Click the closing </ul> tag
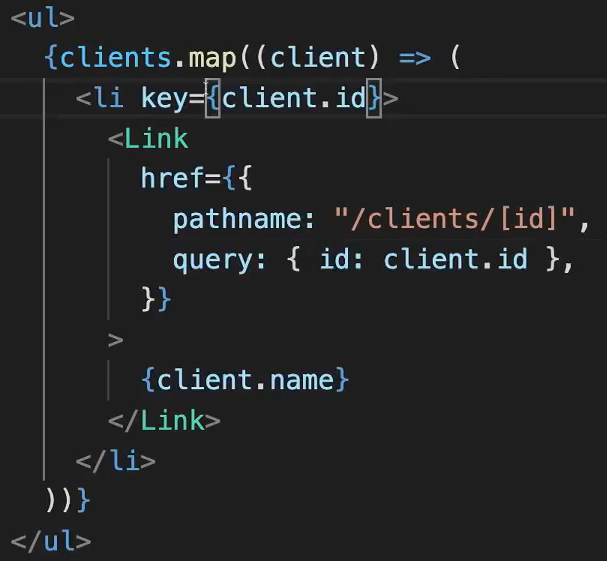This screenshot has height=561, width=607. click(51, 541)
